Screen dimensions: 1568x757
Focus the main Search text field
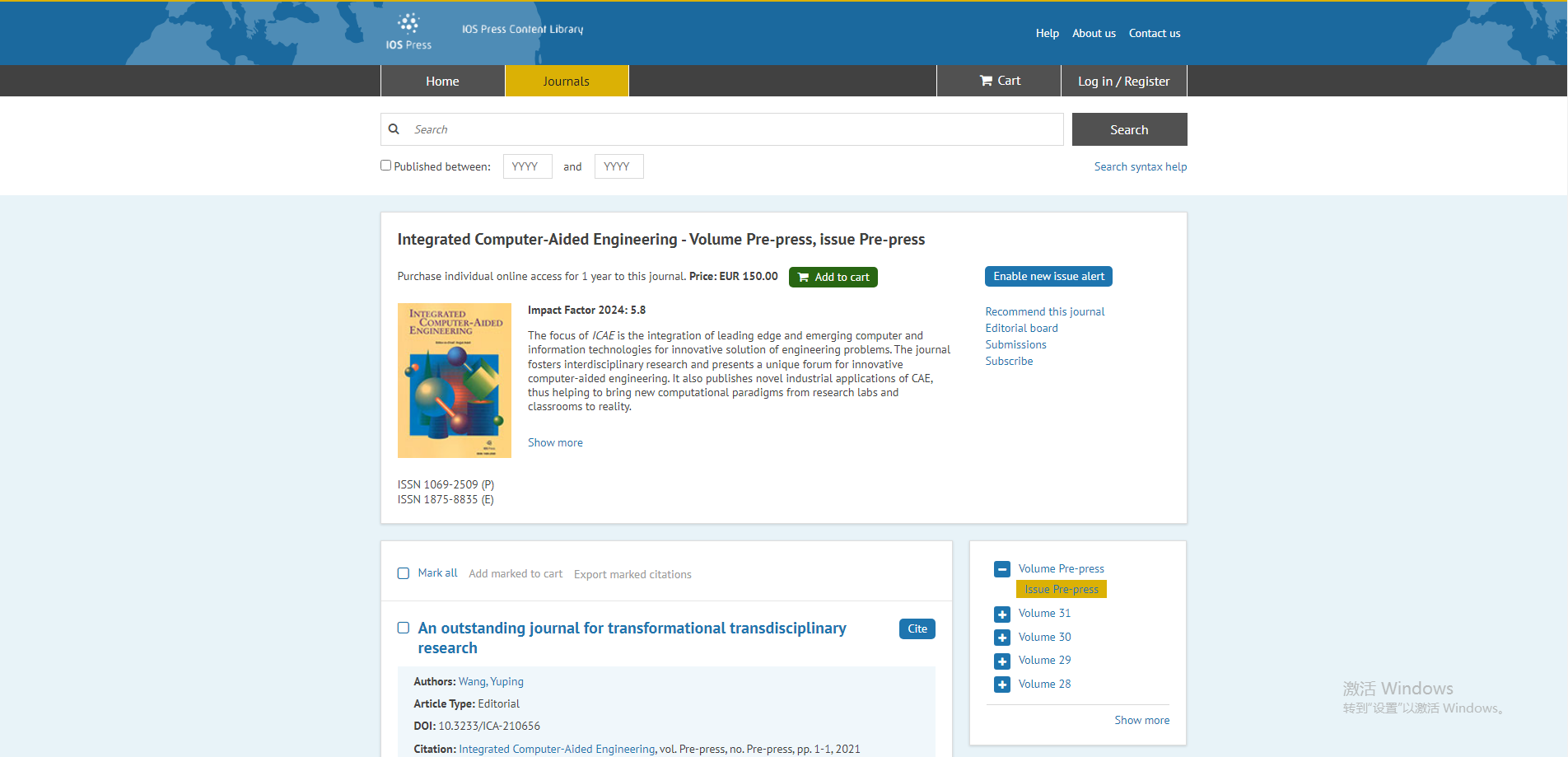pos(722,129)
